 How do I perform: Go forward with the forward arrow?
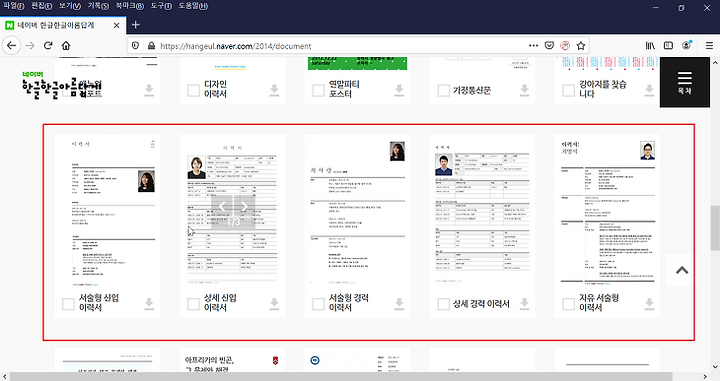[30, 45]
